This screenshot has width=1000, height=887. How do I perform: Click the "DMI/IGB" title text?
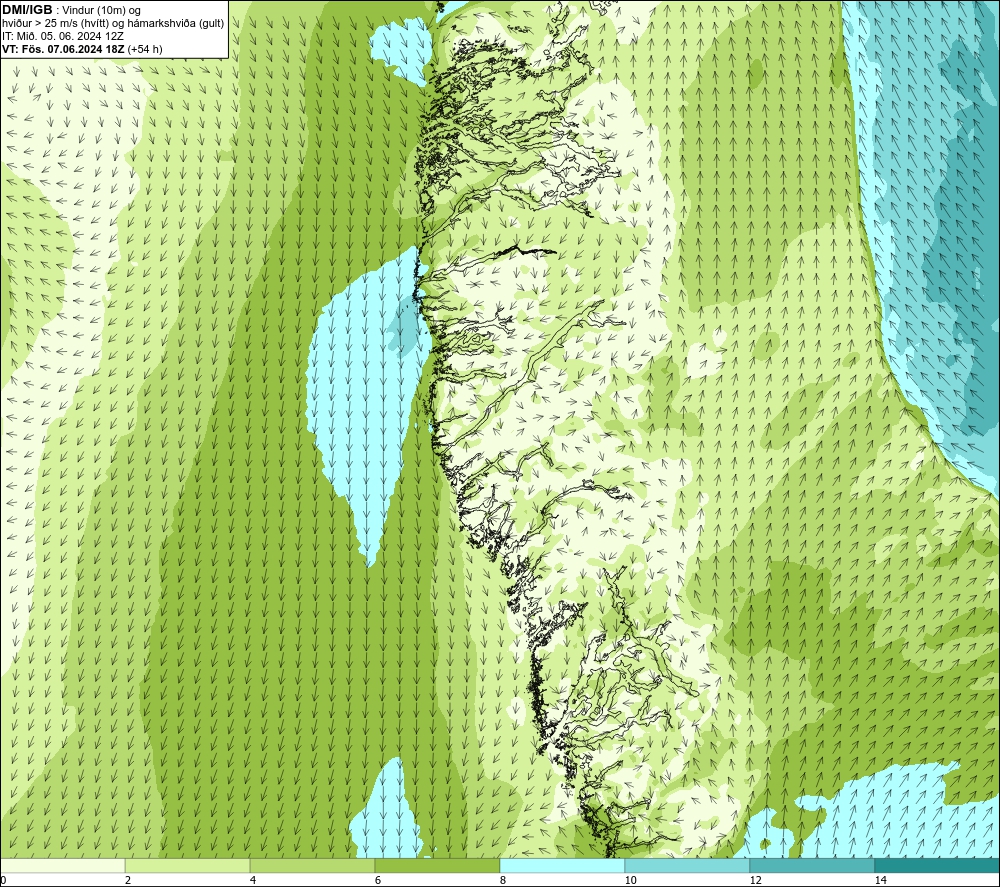point(27,10)
